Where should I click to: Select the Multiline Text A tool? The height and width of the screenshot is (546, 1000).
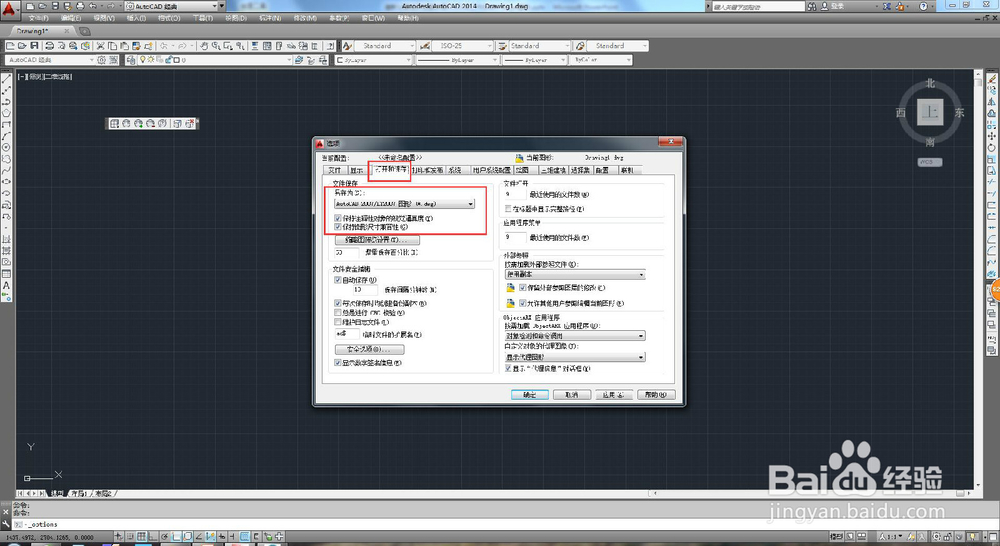(x=6, y=285)
